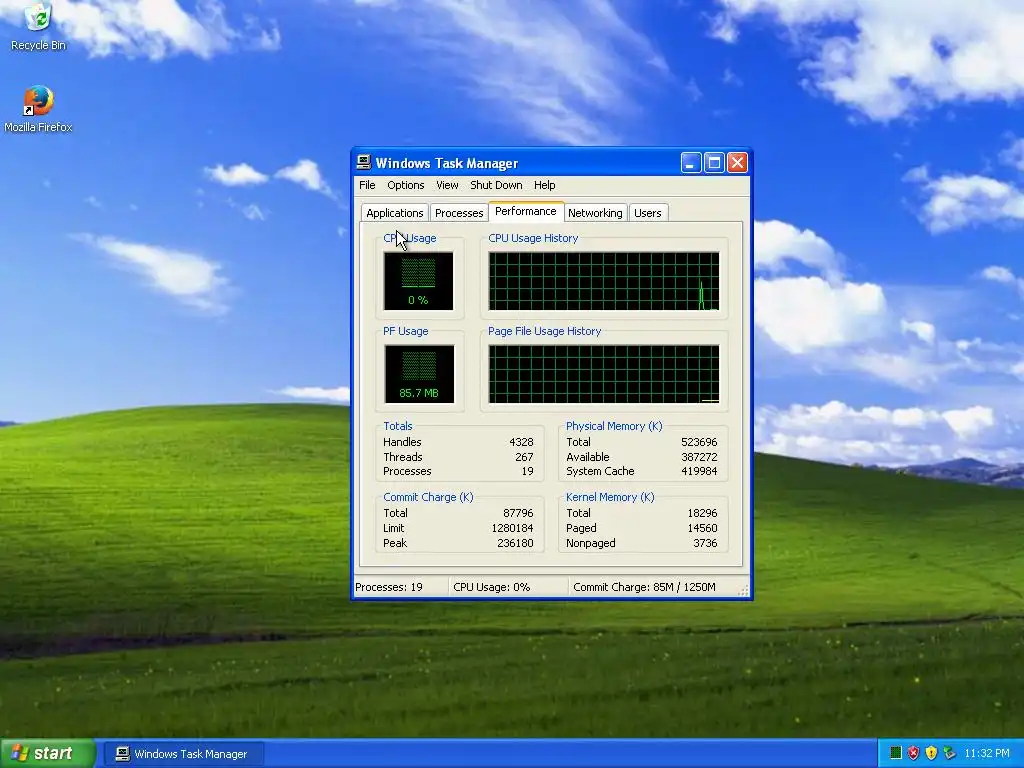Click the green CPU meter tray icon

tap(895, 753)
